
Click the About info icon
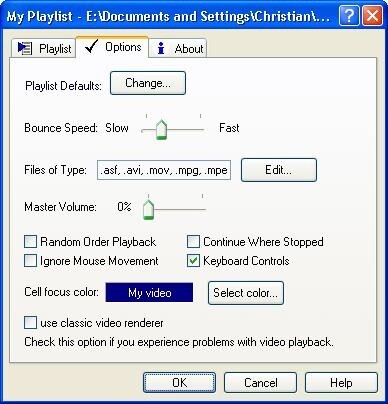(161, 48)
